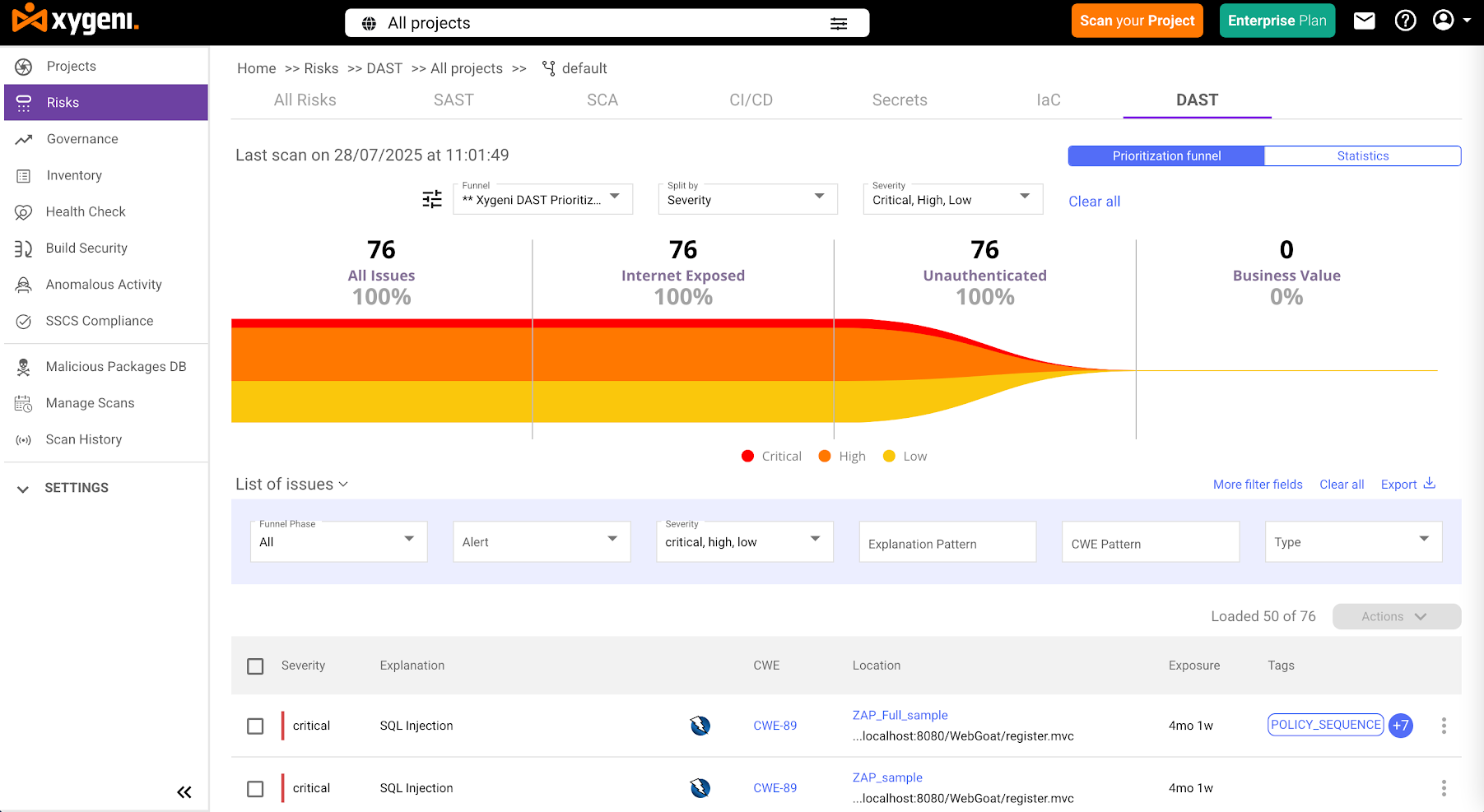Open the kebab menu for ZAP_Full_sample row
Screen dimensions: 1484x812
click(x=1444, y=726)
